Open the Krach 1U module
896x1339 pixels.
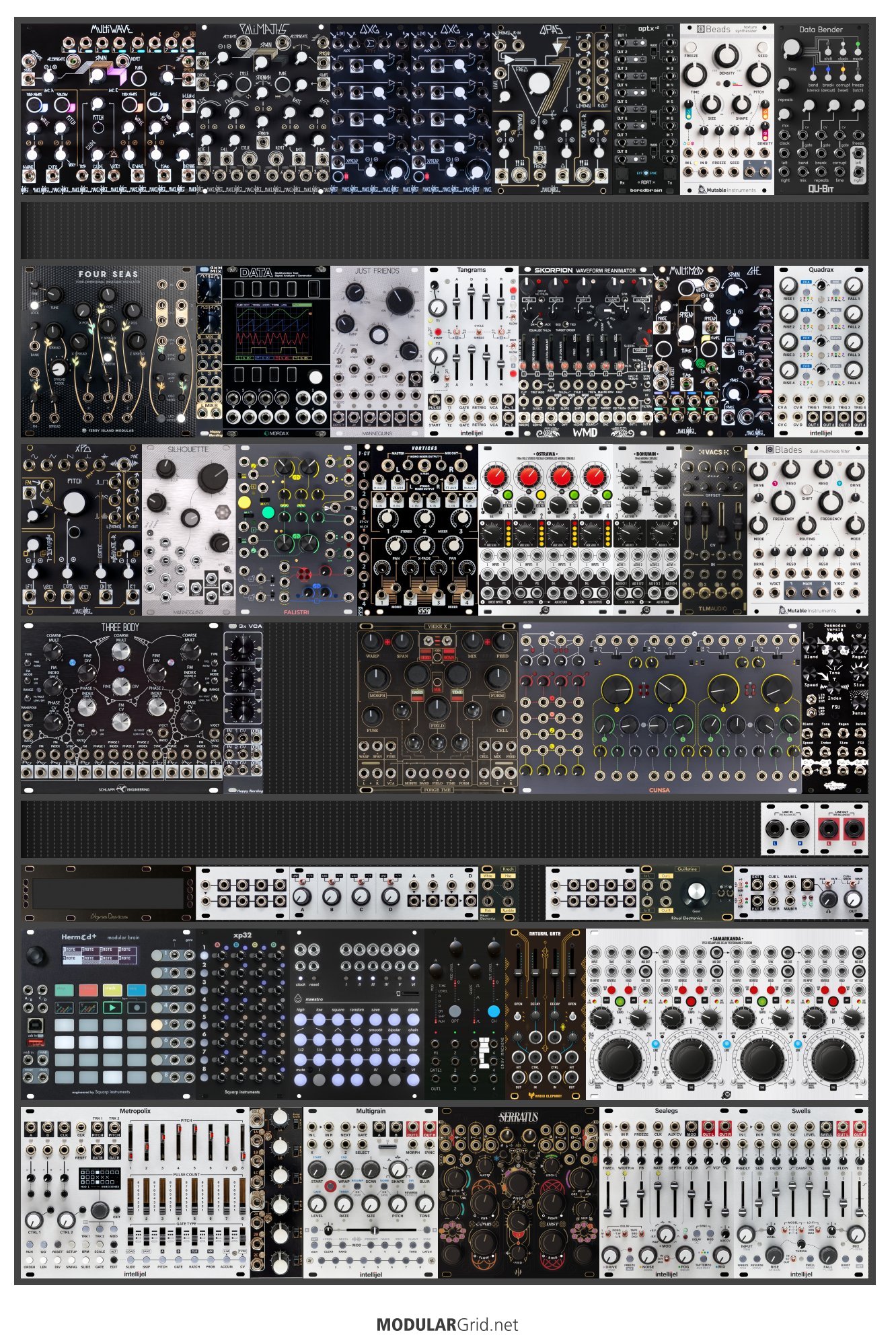pos(498,893)
